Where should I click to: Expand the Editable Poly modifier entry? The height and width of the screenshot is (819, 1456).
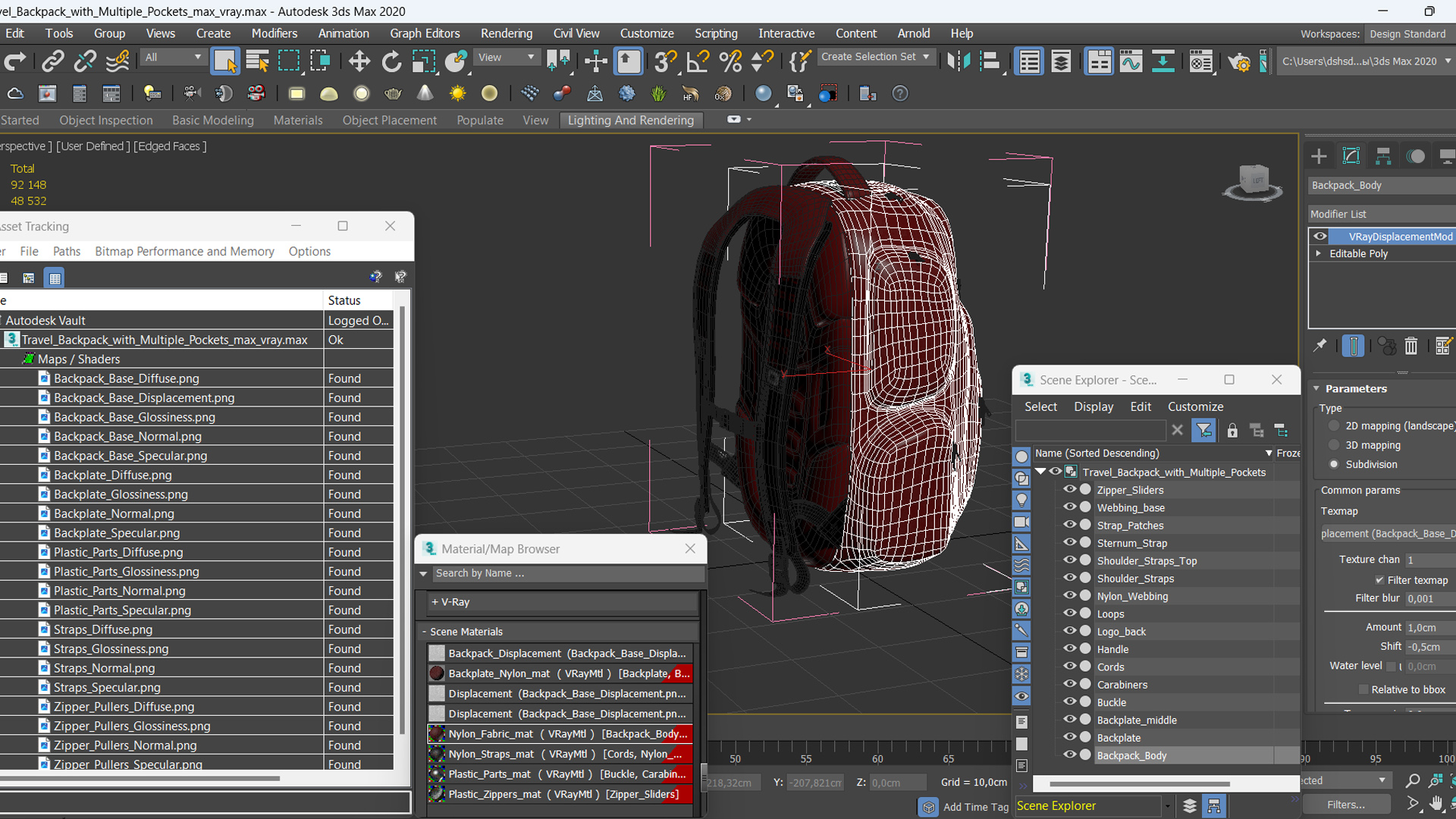[1319, 253]
